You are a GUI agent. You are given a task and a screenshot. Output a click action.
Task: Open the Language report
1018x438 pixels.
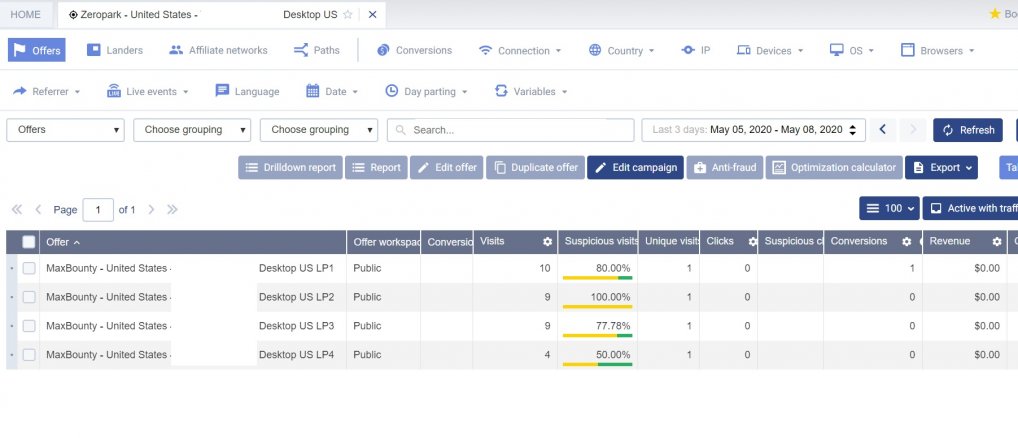[247, 91]
